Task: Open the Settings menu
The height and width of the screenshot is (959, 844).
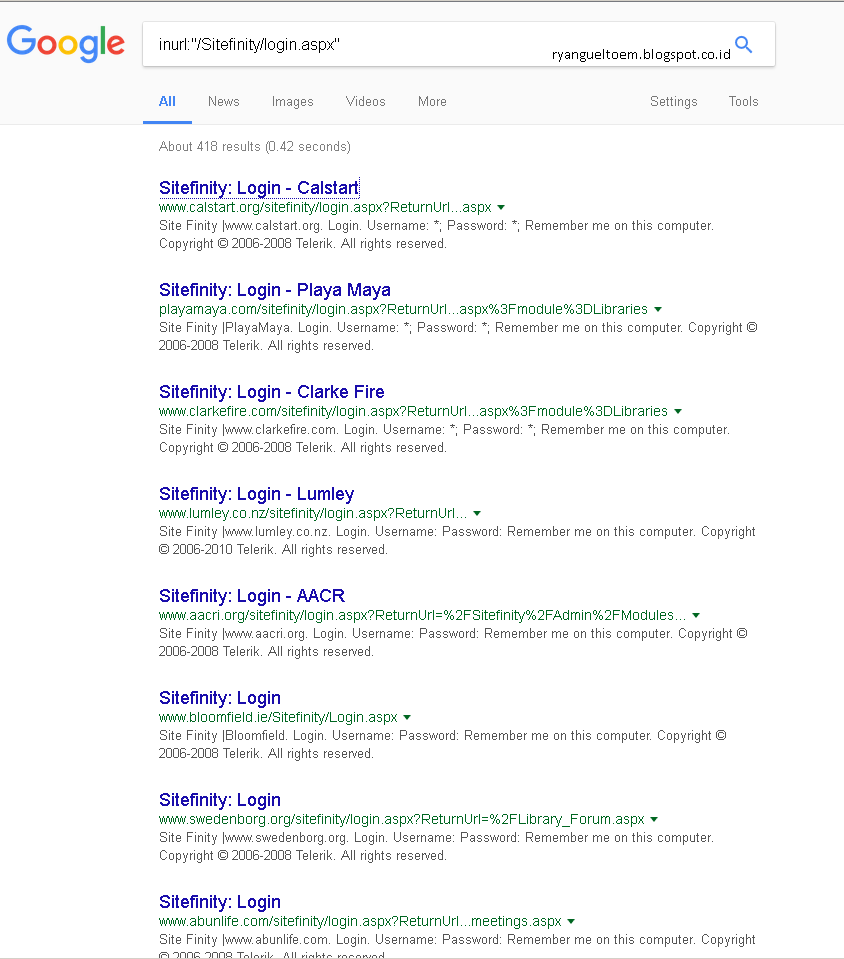Action: 673,102
